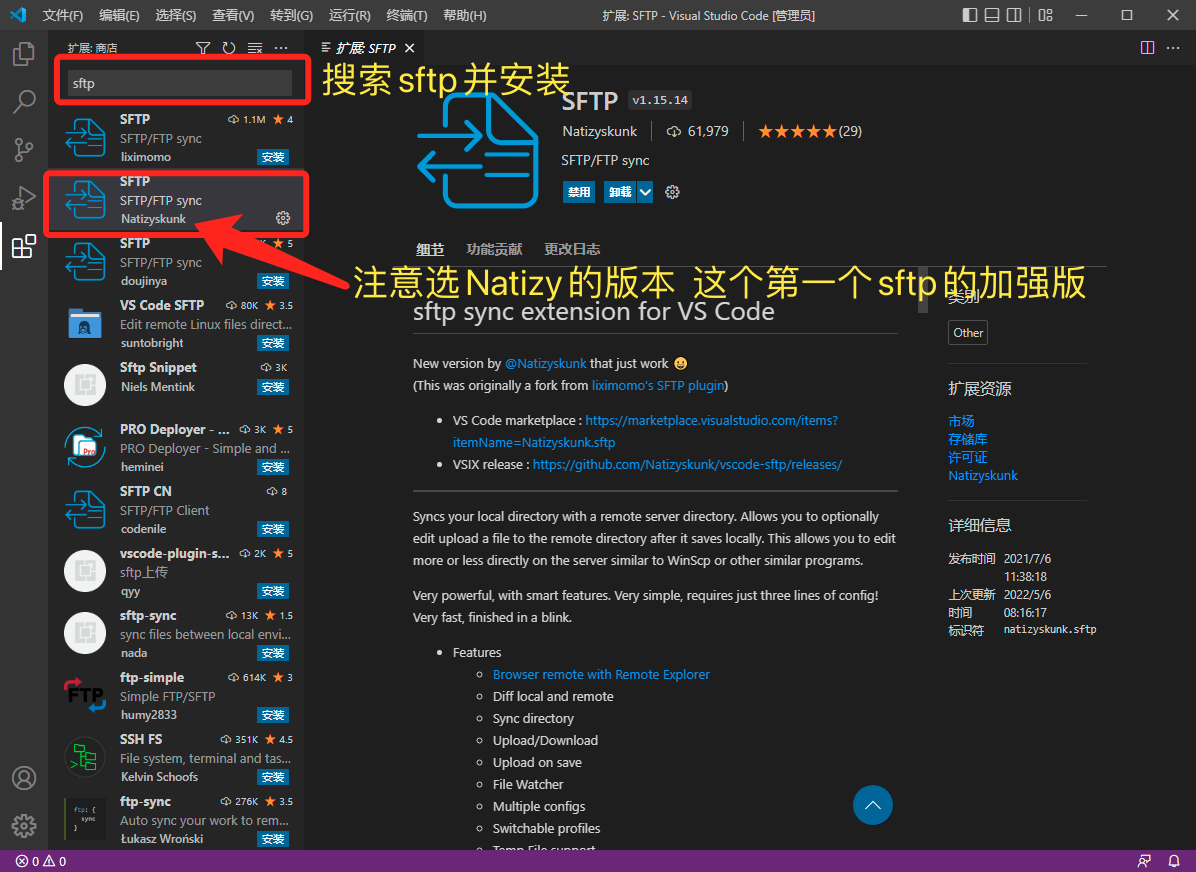This screenshot has width=1196, height=872.
Task: Install the SFTP CN extension
Action: [273, 529]
